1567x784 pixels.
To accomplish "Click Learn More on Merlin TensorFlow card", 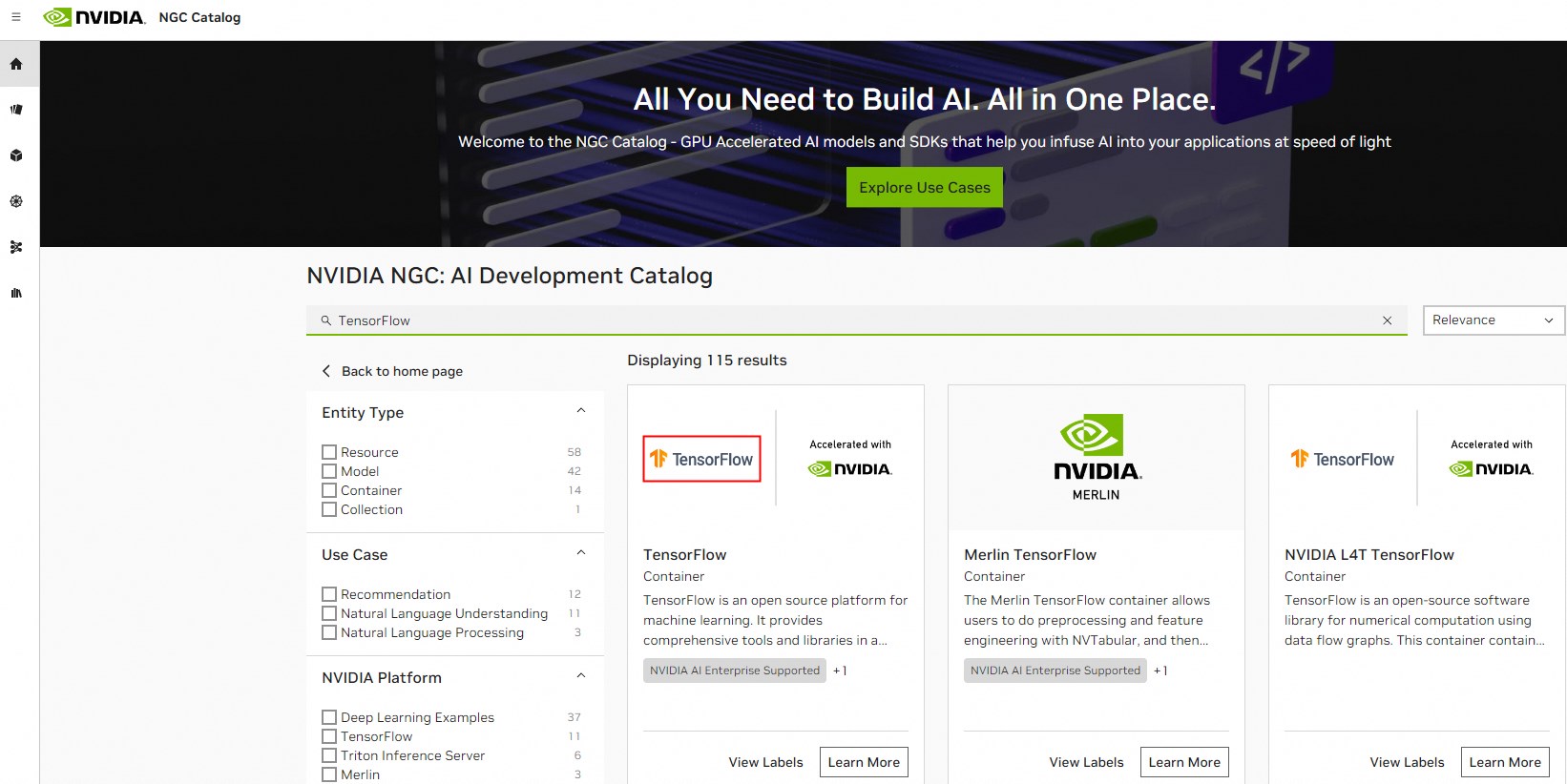I will click(x=1184, y=762).
